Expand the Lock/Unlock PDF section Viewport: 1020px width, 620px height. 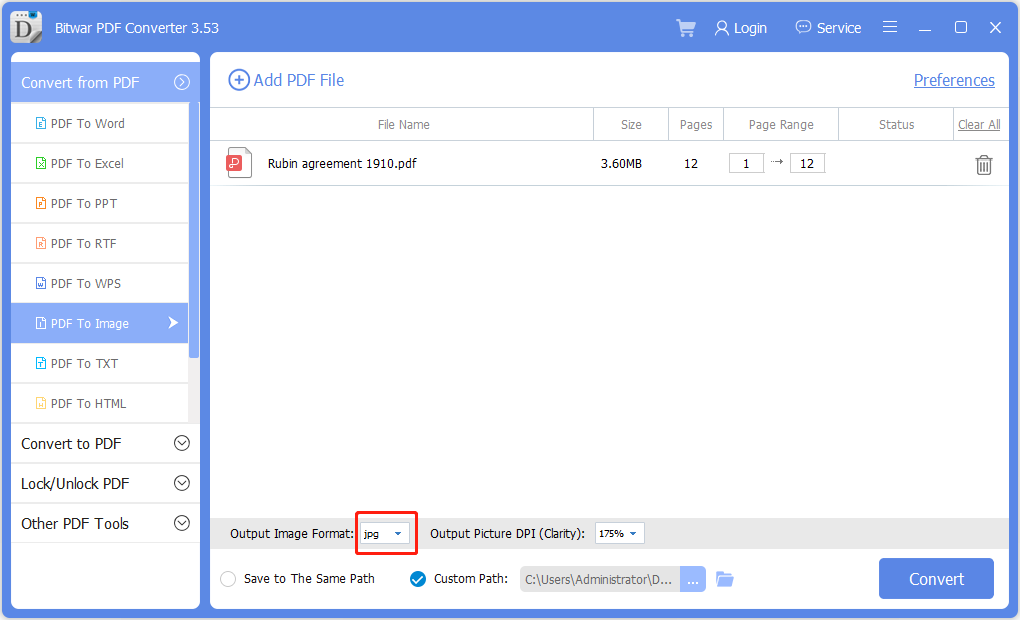pyautogui.click(x=182, y=483)
